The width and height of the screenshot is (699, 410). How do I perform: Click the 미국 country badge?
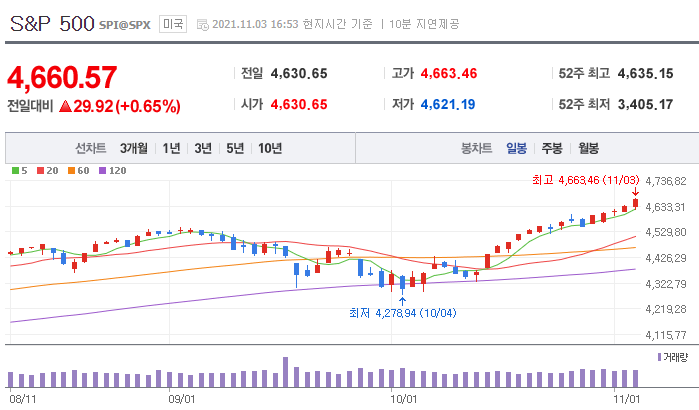(x=173, y=24)
